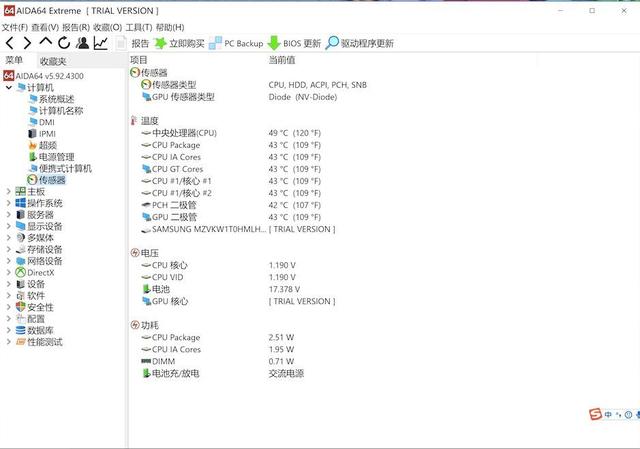The image size is (640, 449).
Task: Select IPMI in the tree
Action: [x=42, y=133]
